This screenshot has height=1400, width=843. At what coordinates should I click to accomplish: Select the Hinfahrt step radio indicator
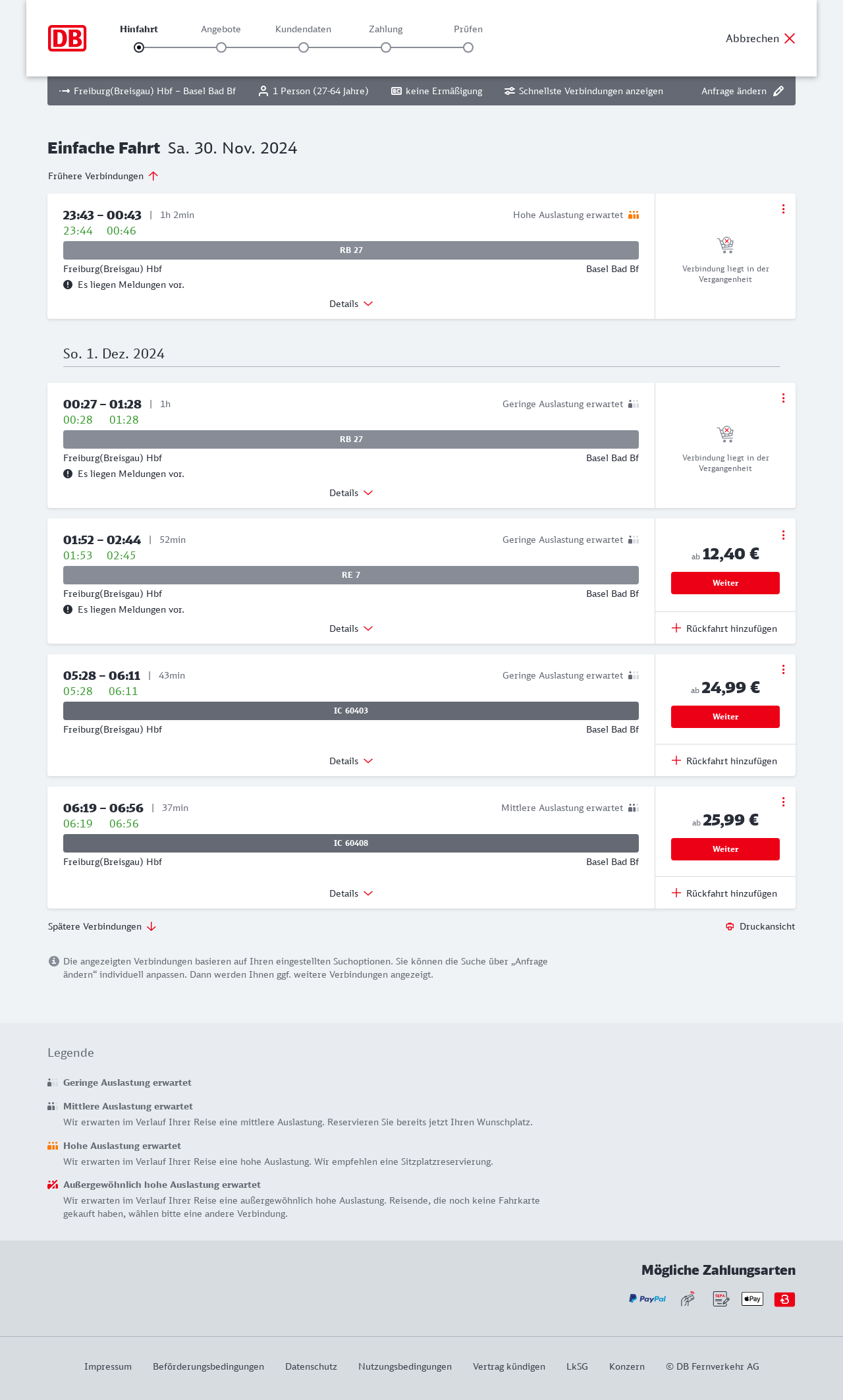tap(139, 47)
